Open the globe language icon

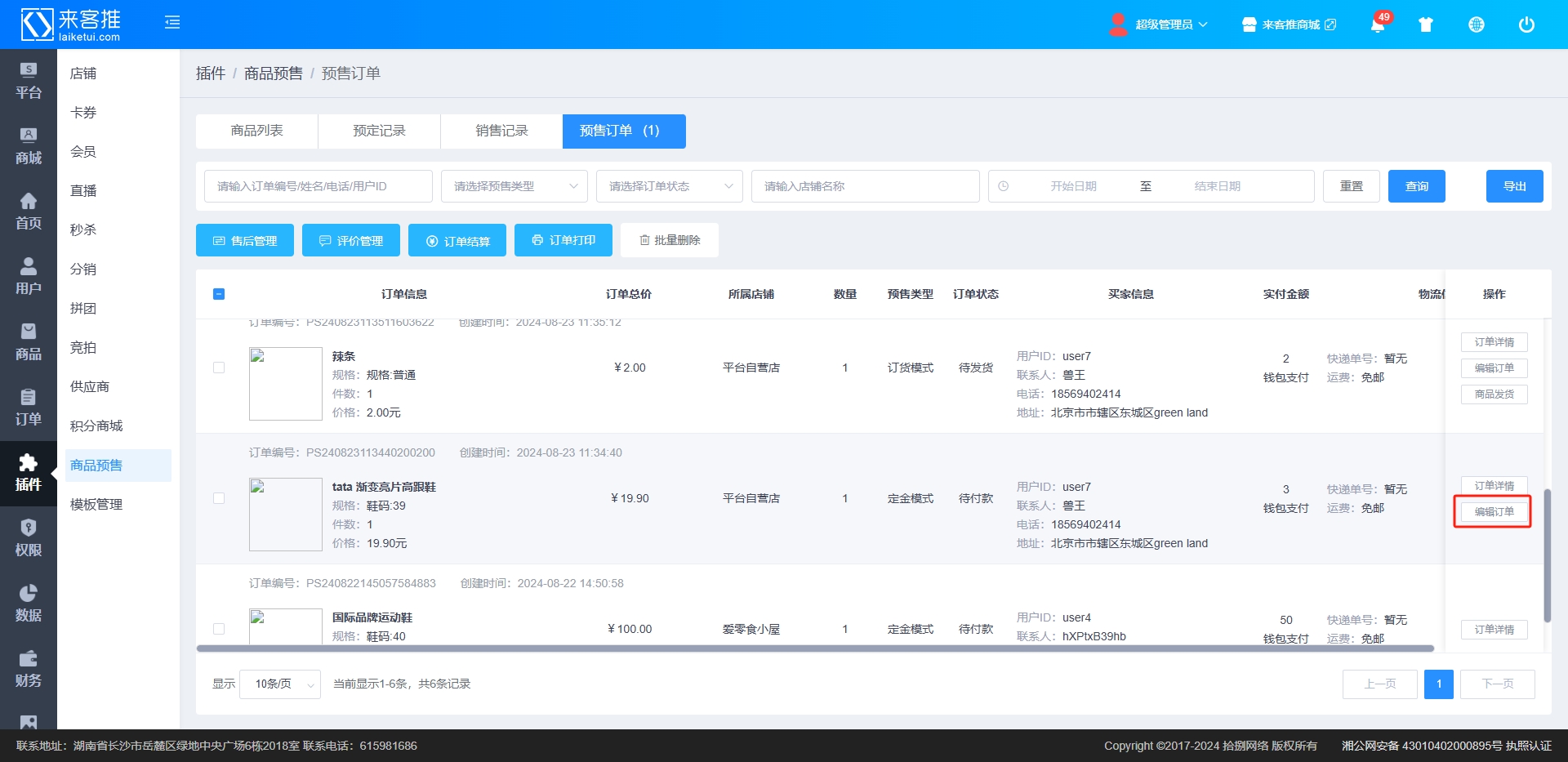click(1476, 25)
